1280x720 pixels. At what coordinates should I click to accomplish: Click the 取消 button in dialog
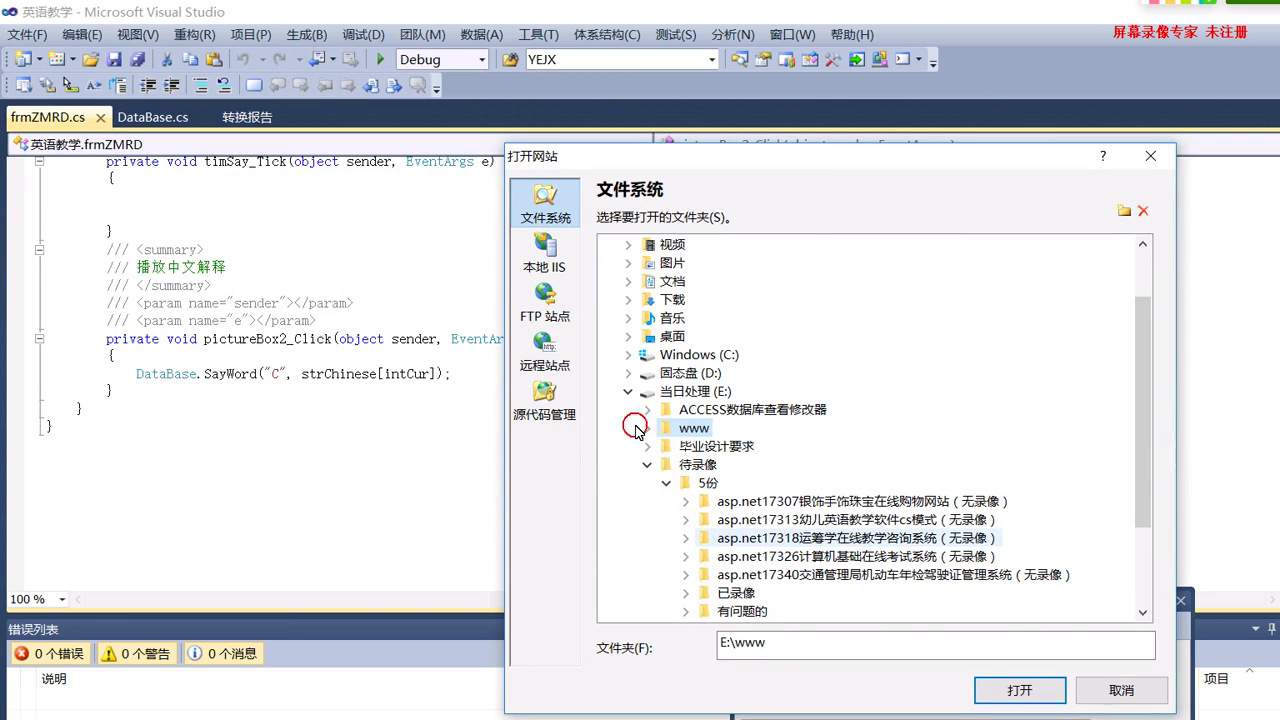click(1122, 690)
